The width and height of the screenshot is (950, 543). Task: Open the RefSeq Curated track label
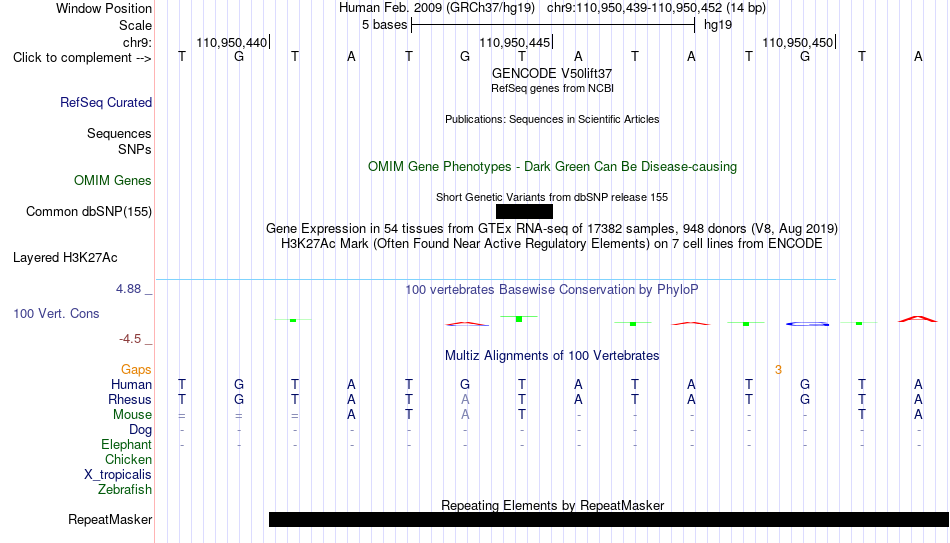(x=105, y=102)
